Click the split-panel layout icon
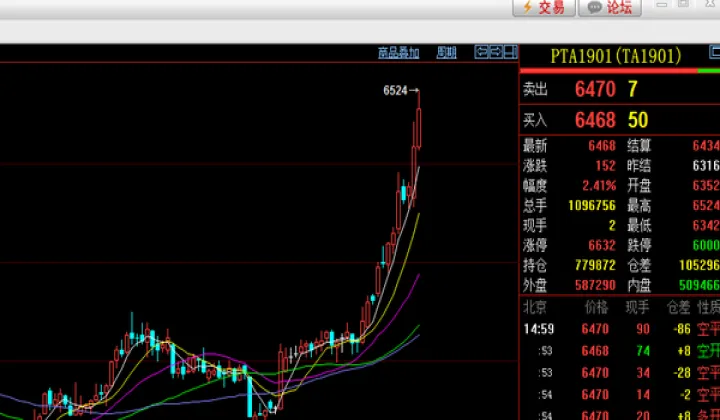Viewport: 720px width, 420px height. point(511,52)
